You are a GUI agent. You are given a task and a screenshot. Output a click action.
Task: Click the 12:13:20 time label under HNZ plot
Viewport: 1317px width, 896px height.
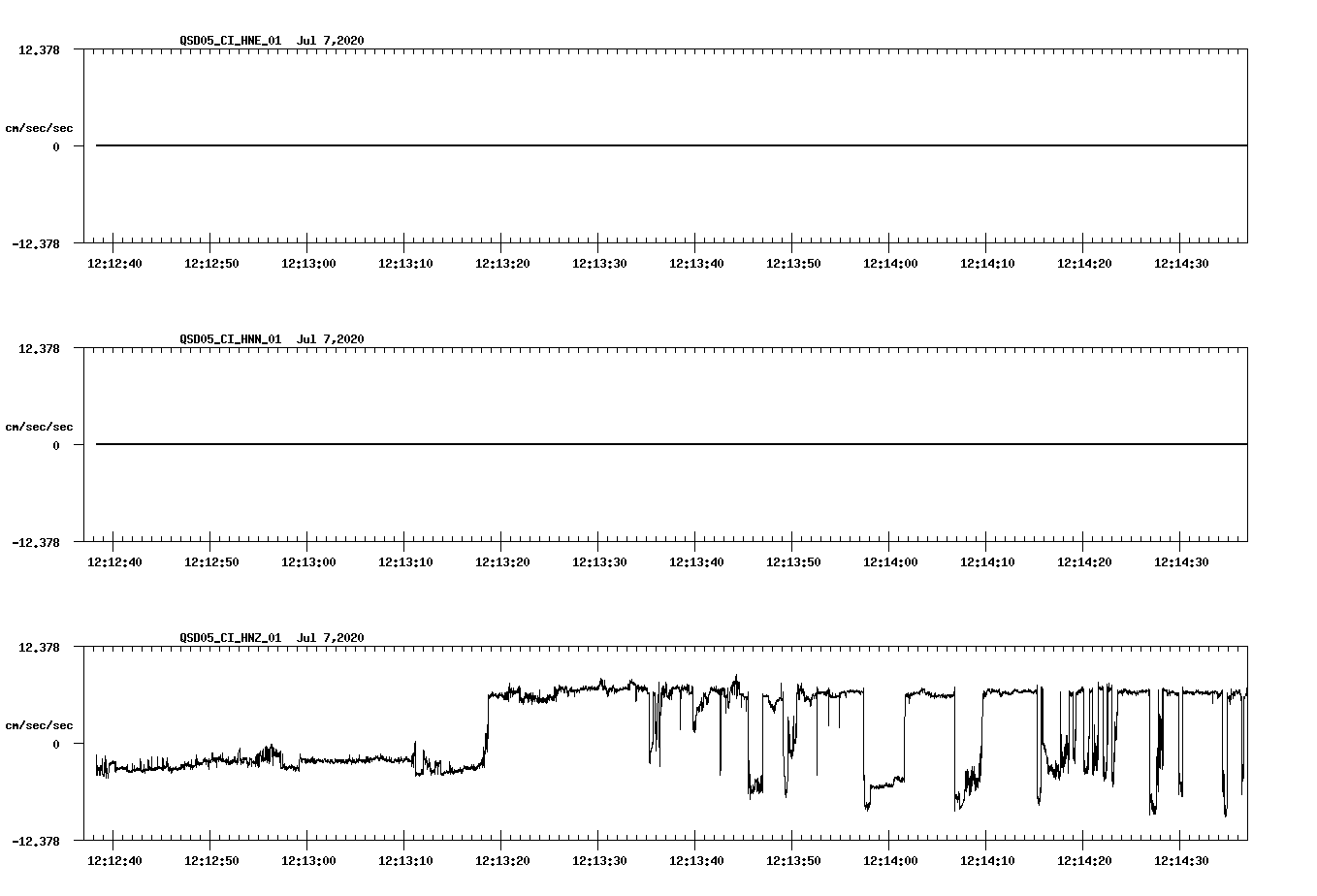[502, 861]
